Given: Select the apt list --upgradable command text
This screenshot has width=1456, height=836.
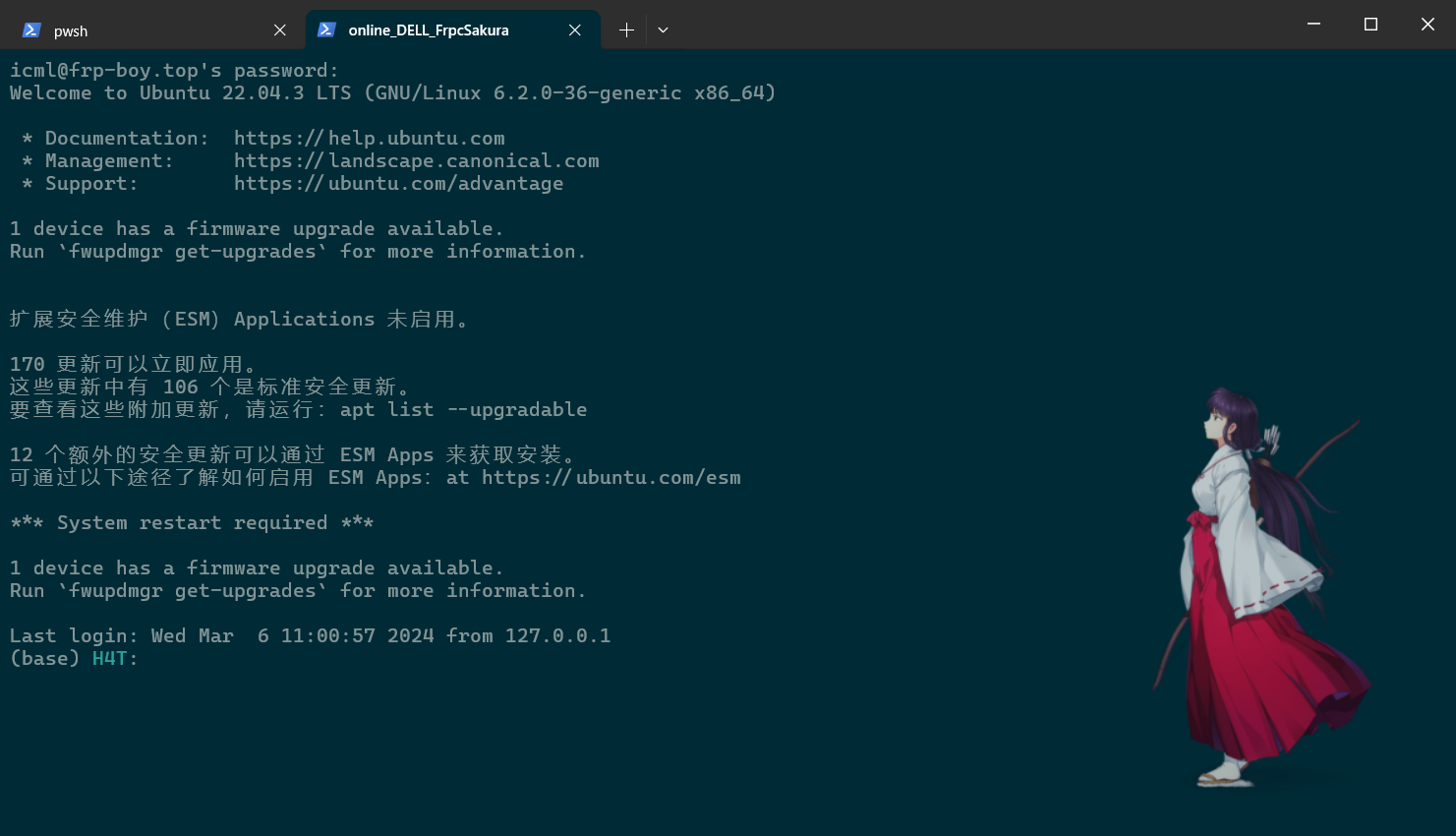Looking at the screenshot, I should pyautogui.click(x=463, y=409).
